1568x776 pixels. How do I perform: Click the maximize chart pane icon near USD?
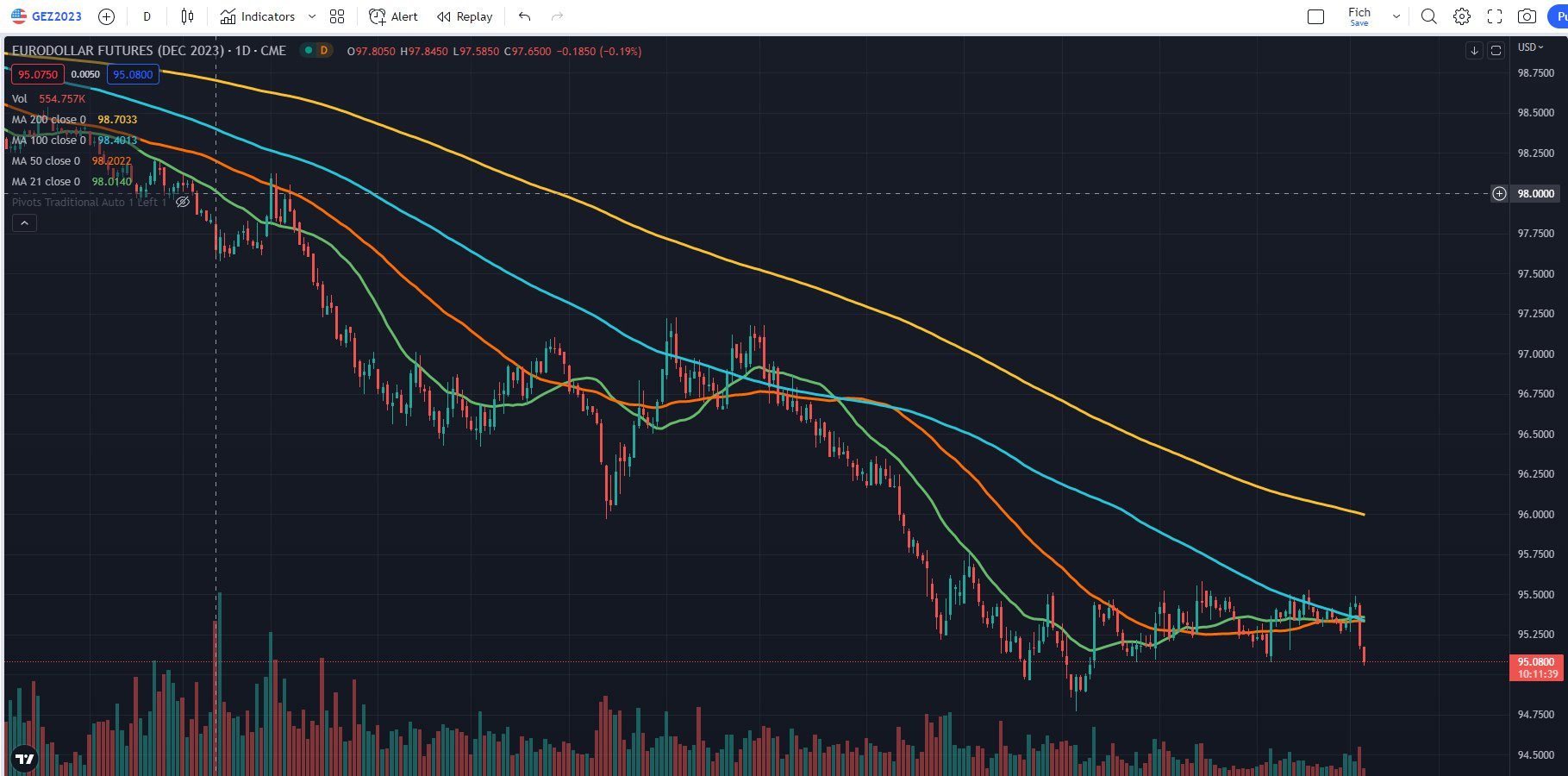point(1496,51)
